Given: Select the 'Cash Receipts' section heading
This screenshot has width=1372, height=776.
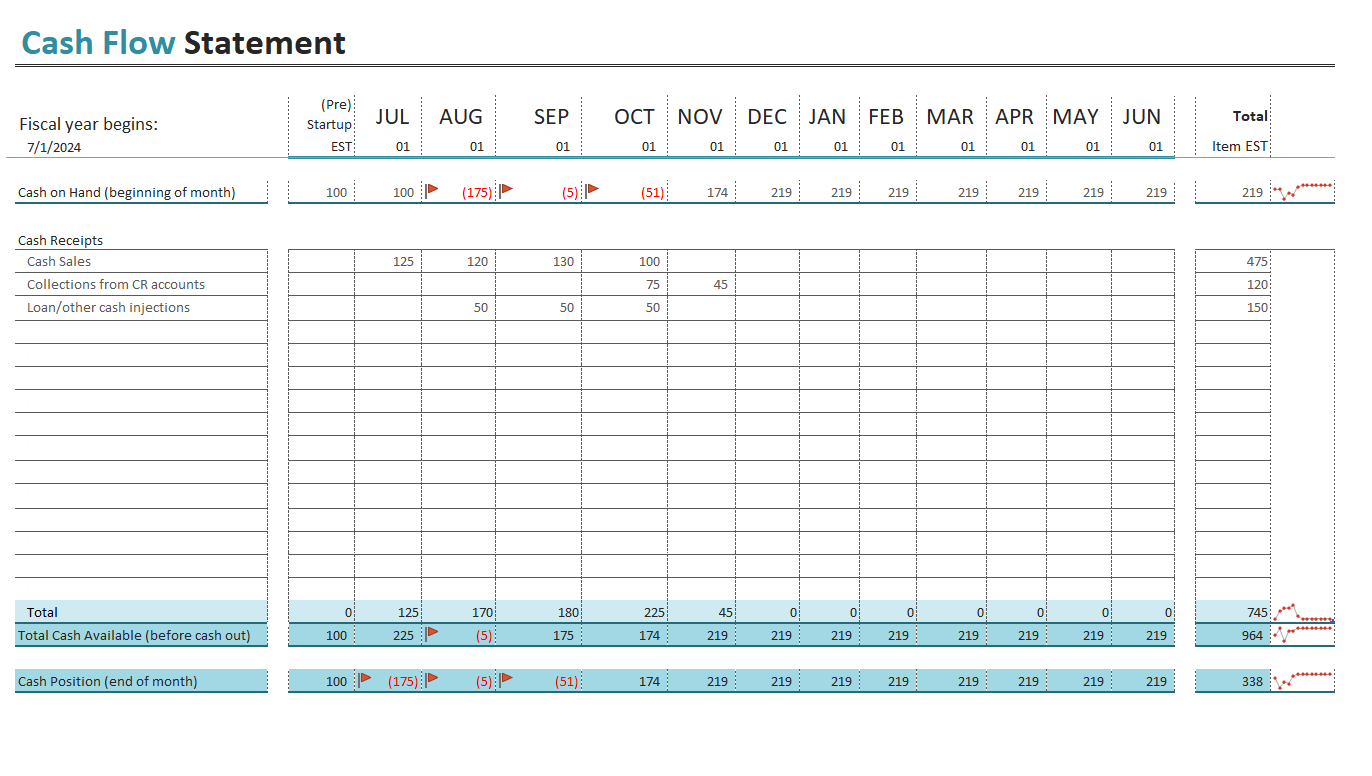Looking at the screenshot, I should pos(60,240).
